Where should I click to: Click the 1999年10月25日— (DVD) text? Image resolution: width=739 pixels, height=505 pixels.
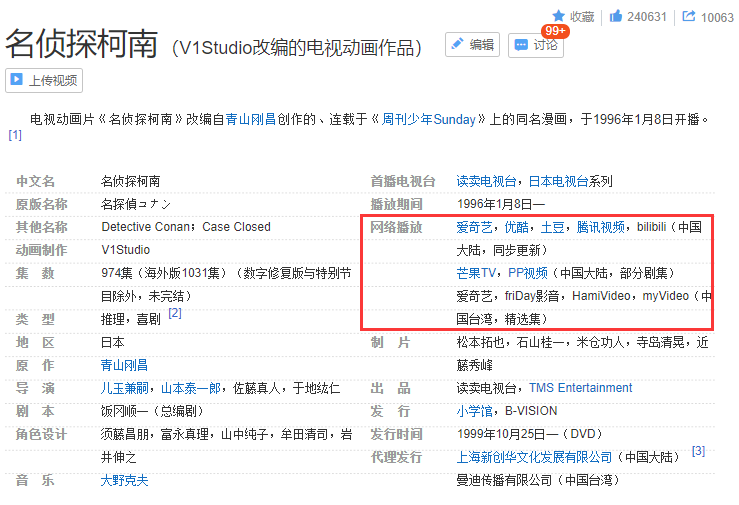tap(530, 434)
